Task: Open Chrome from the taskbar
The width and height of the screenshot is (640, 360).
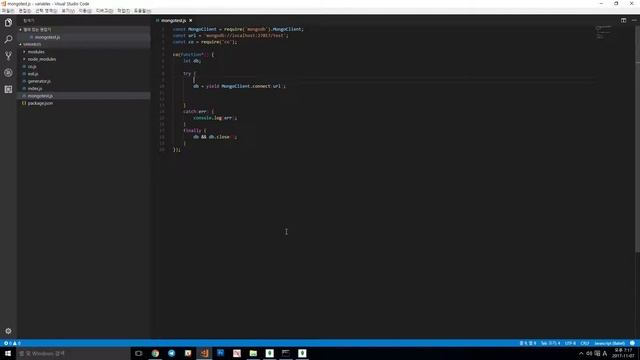Action: 155,353
